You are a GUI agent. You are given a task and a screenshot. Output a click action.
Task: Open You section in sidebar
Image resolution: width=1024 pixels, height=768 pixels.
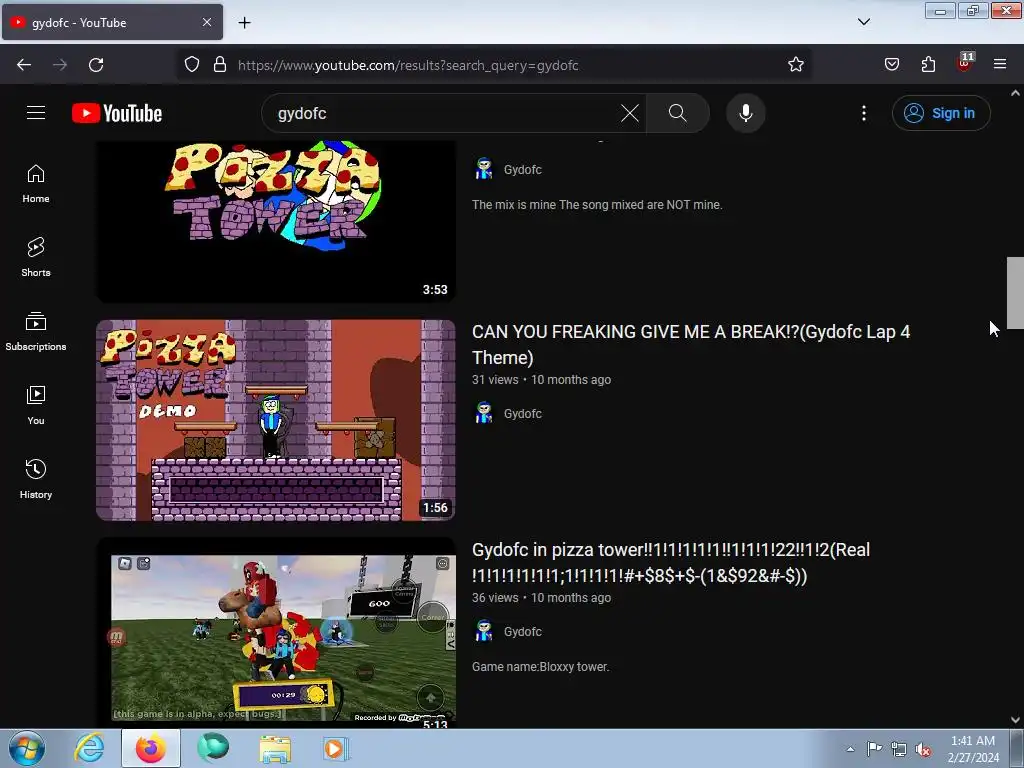[36, 405]
